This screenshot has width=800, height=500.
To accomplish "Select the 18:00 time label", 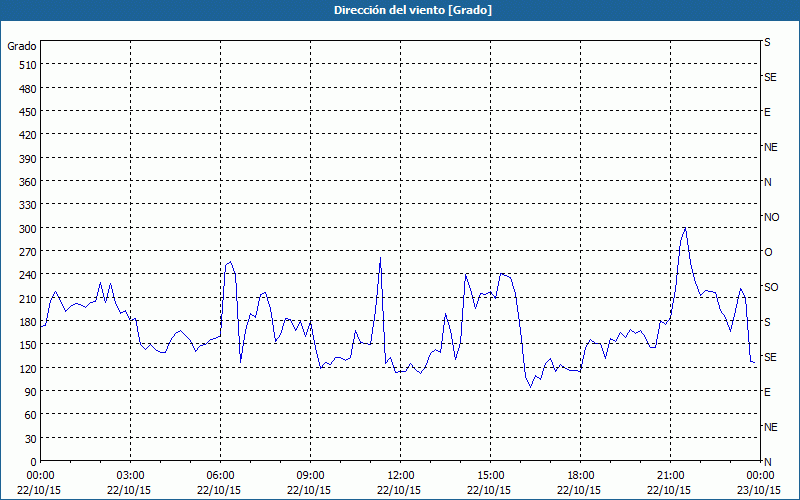I will point(581,476).
